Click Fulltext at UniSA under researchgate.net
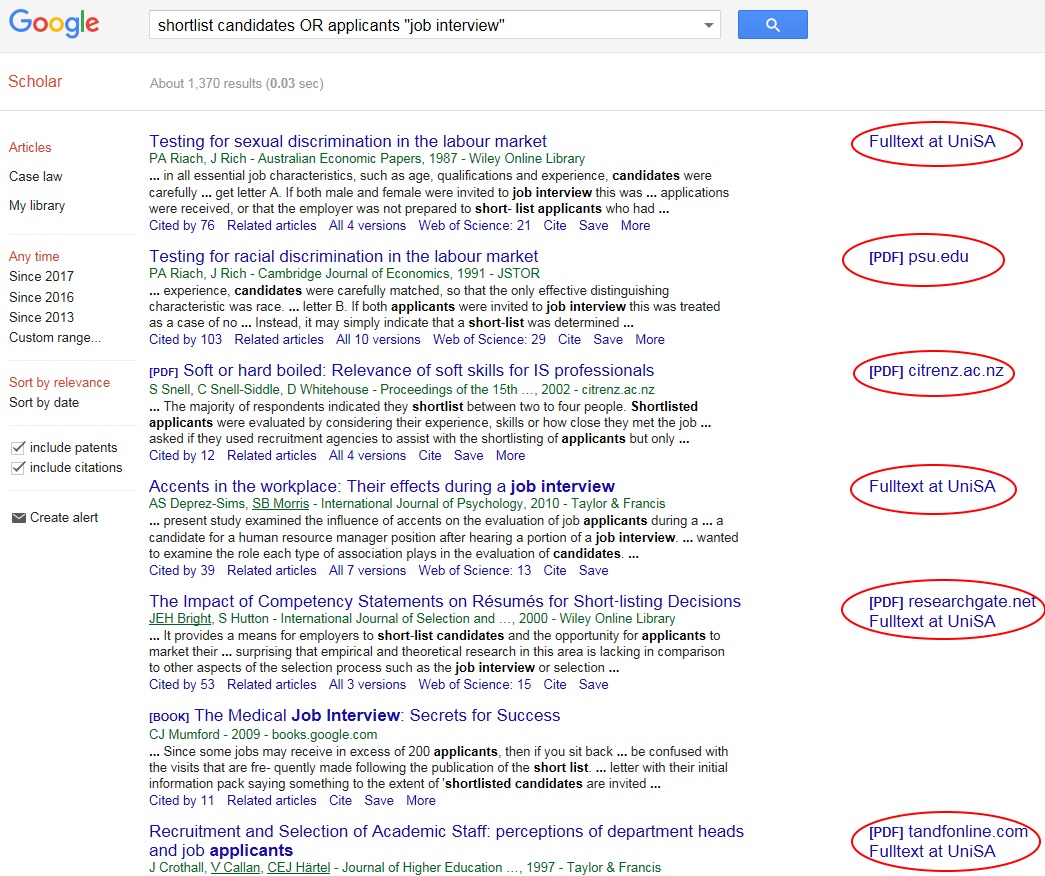Viewport: 1045px width, 876px height. (932, 621)
